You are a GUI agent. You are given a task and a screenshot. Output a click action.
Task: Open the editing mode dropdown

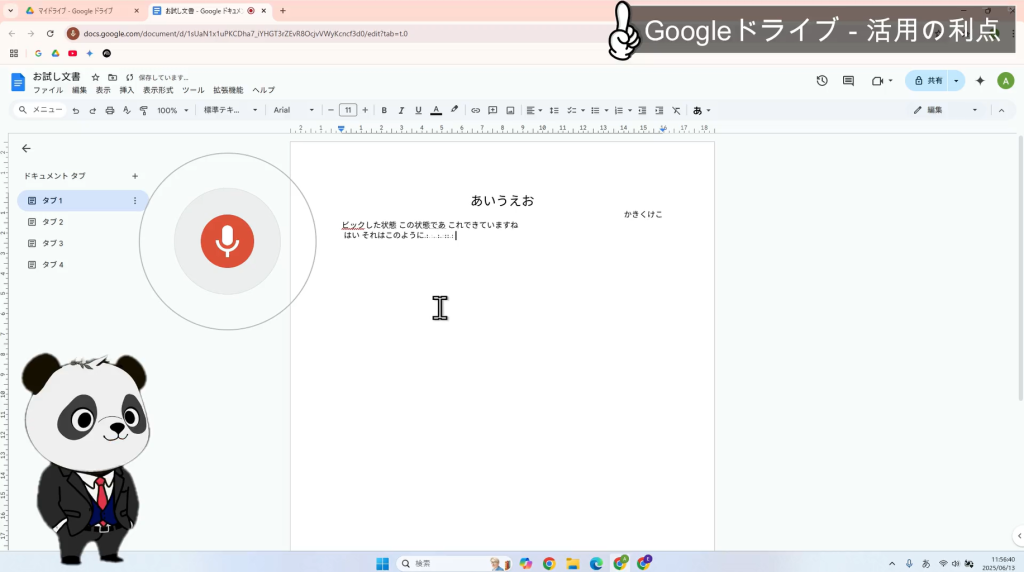(946, 110)
